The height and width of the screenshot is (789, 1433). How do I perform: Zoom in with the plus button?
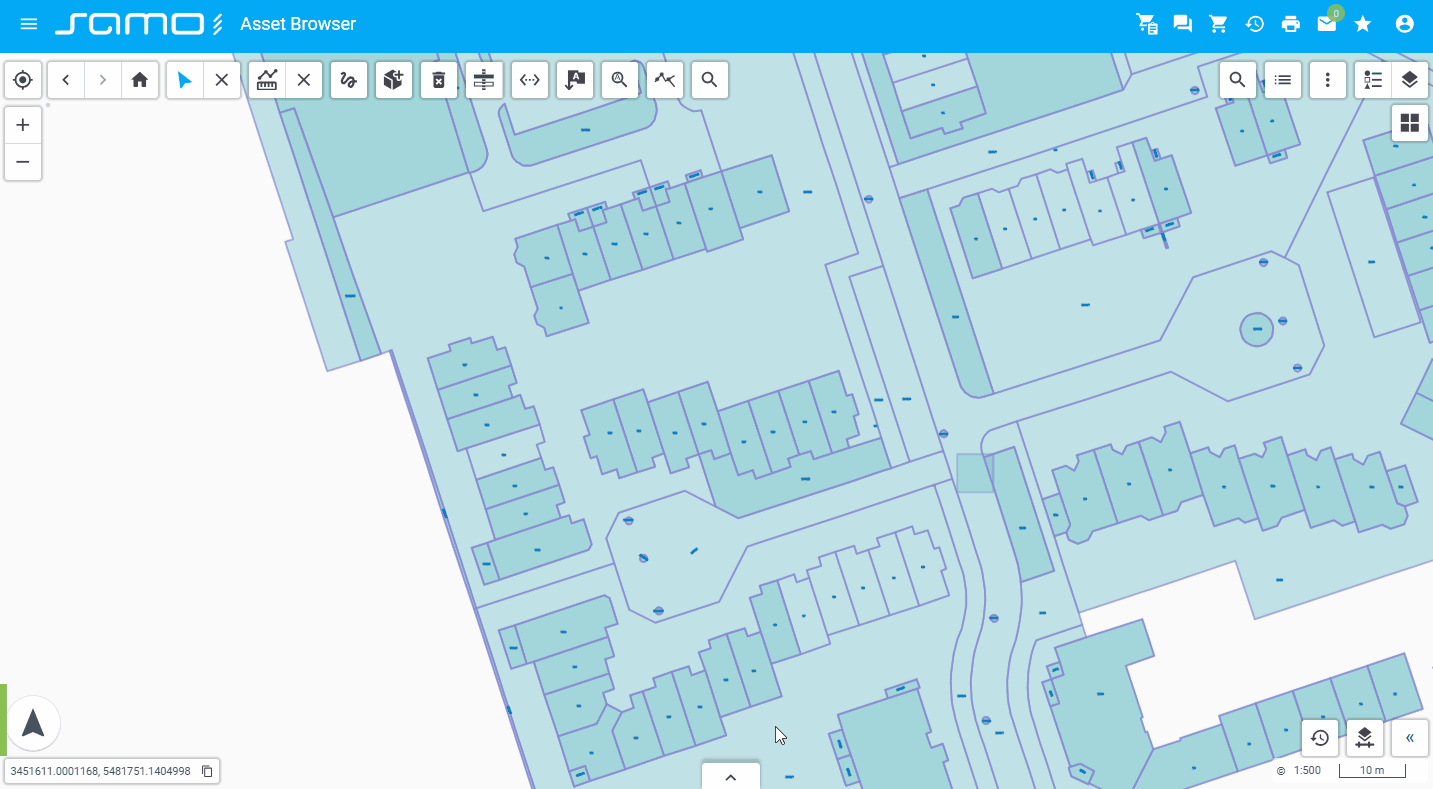point(23,125)
